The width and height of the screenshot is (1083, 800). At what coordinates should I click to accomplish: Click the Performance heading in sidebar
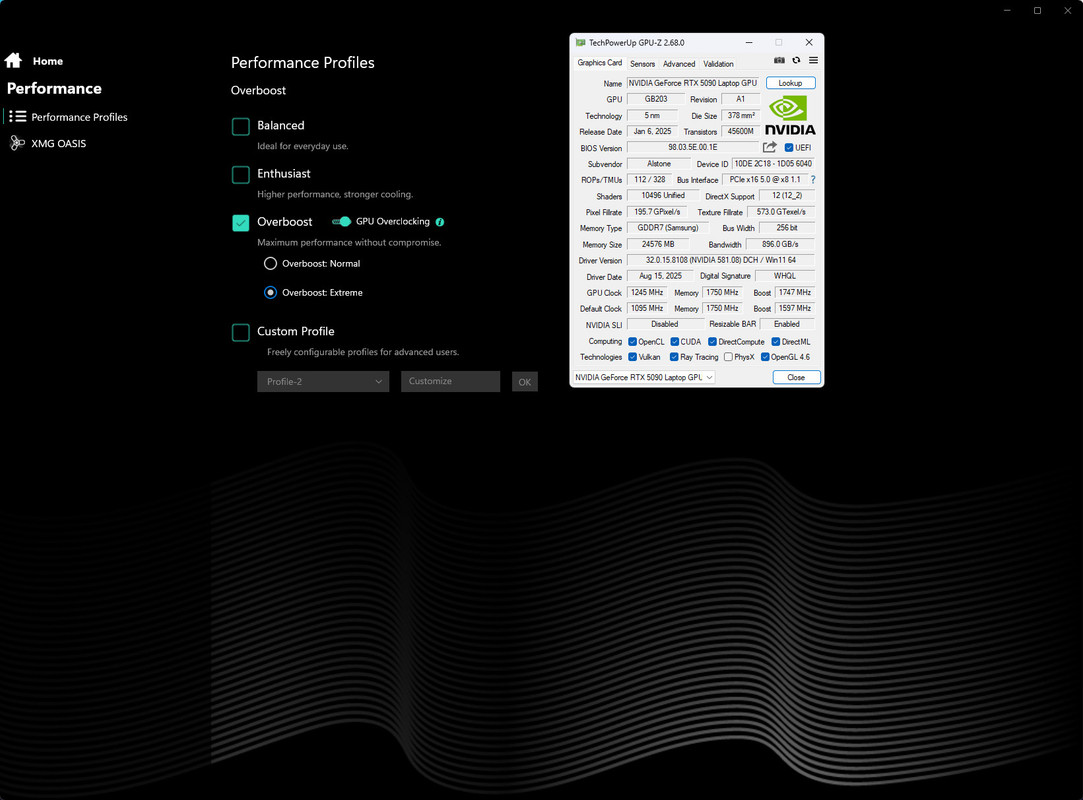coord(55,88)
